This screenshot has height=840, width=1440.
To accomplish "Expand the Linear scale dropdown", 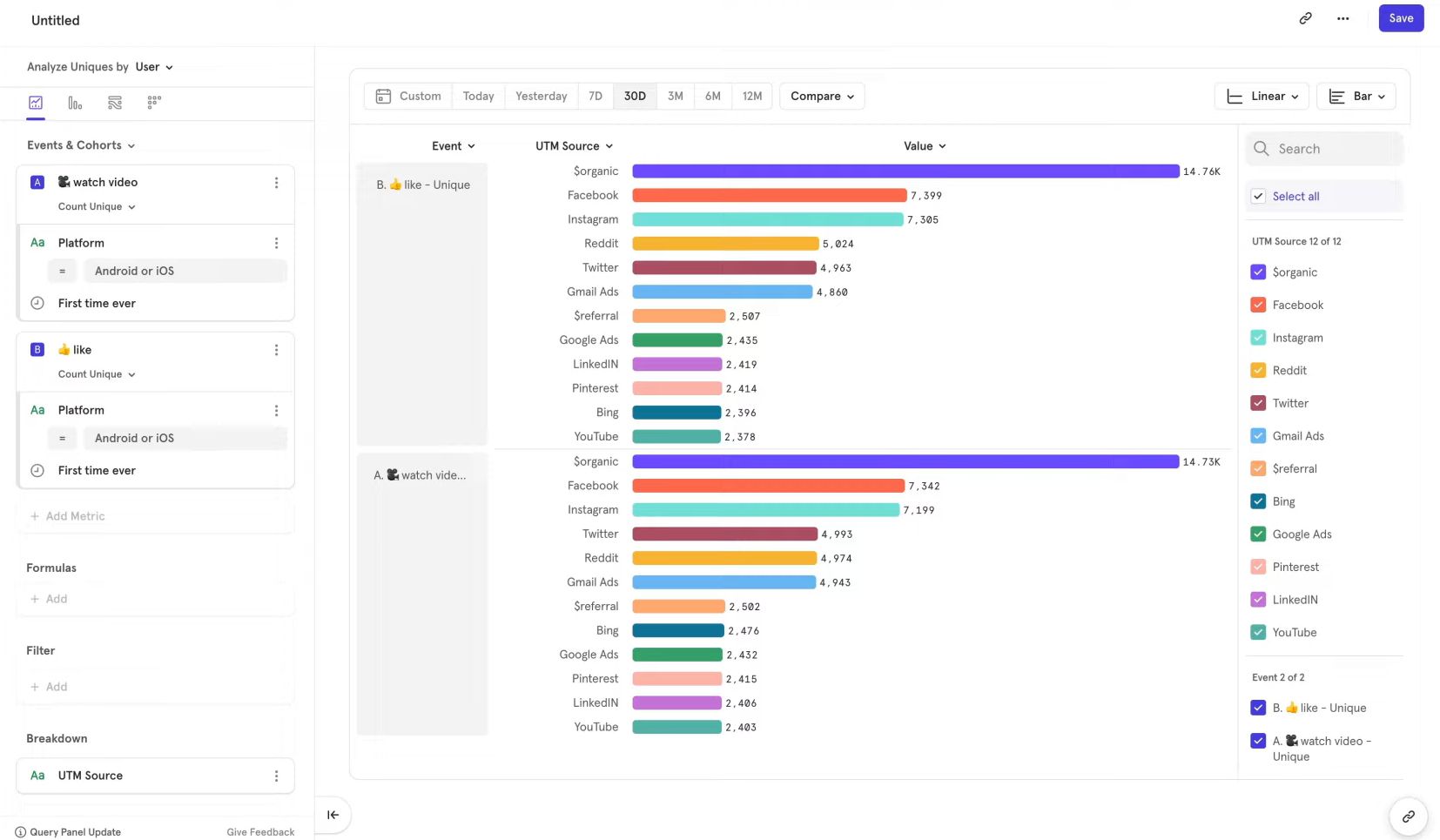I will (x=1262, y=97).
